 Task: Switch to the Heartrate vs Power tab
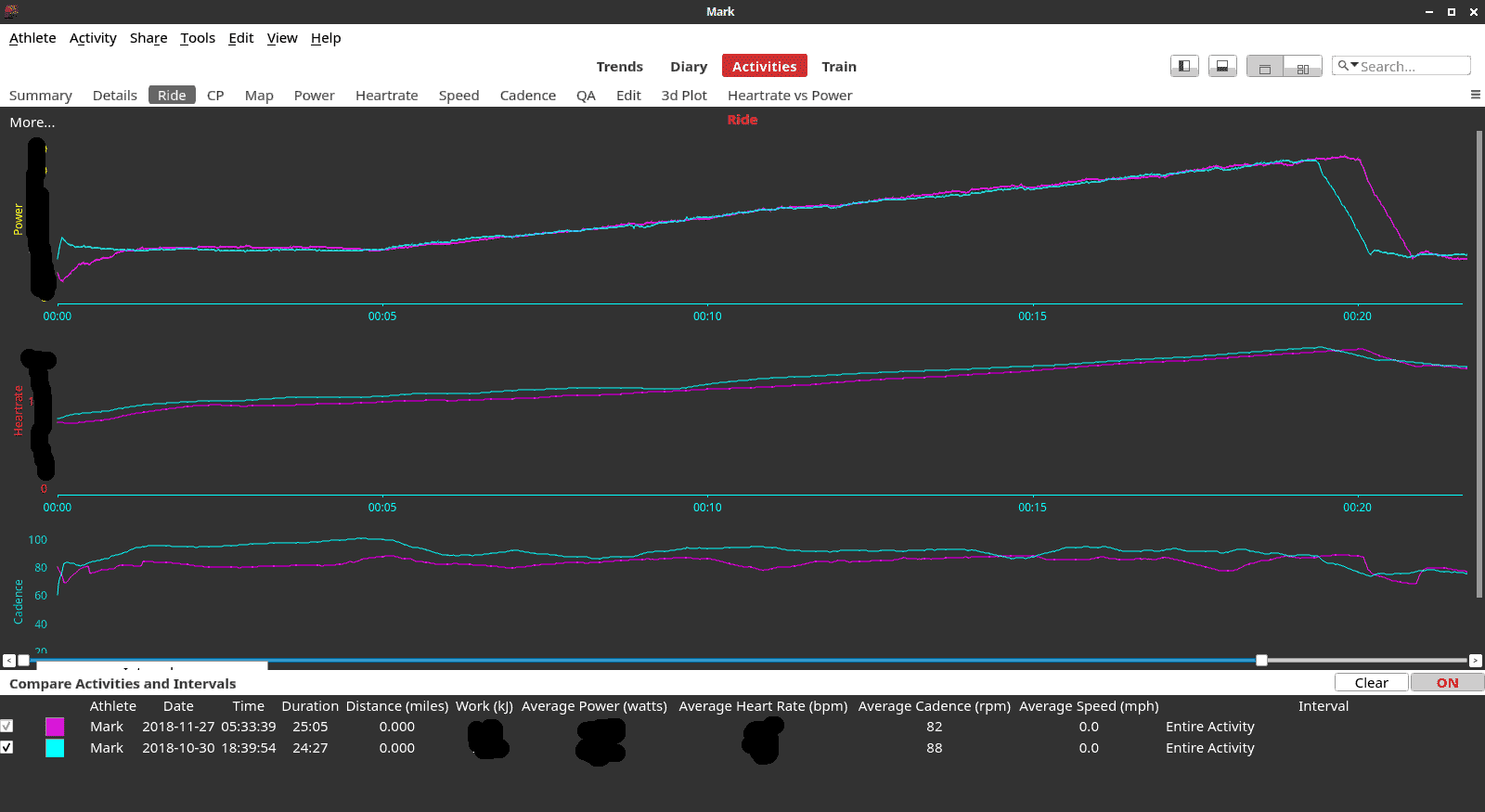789,96
